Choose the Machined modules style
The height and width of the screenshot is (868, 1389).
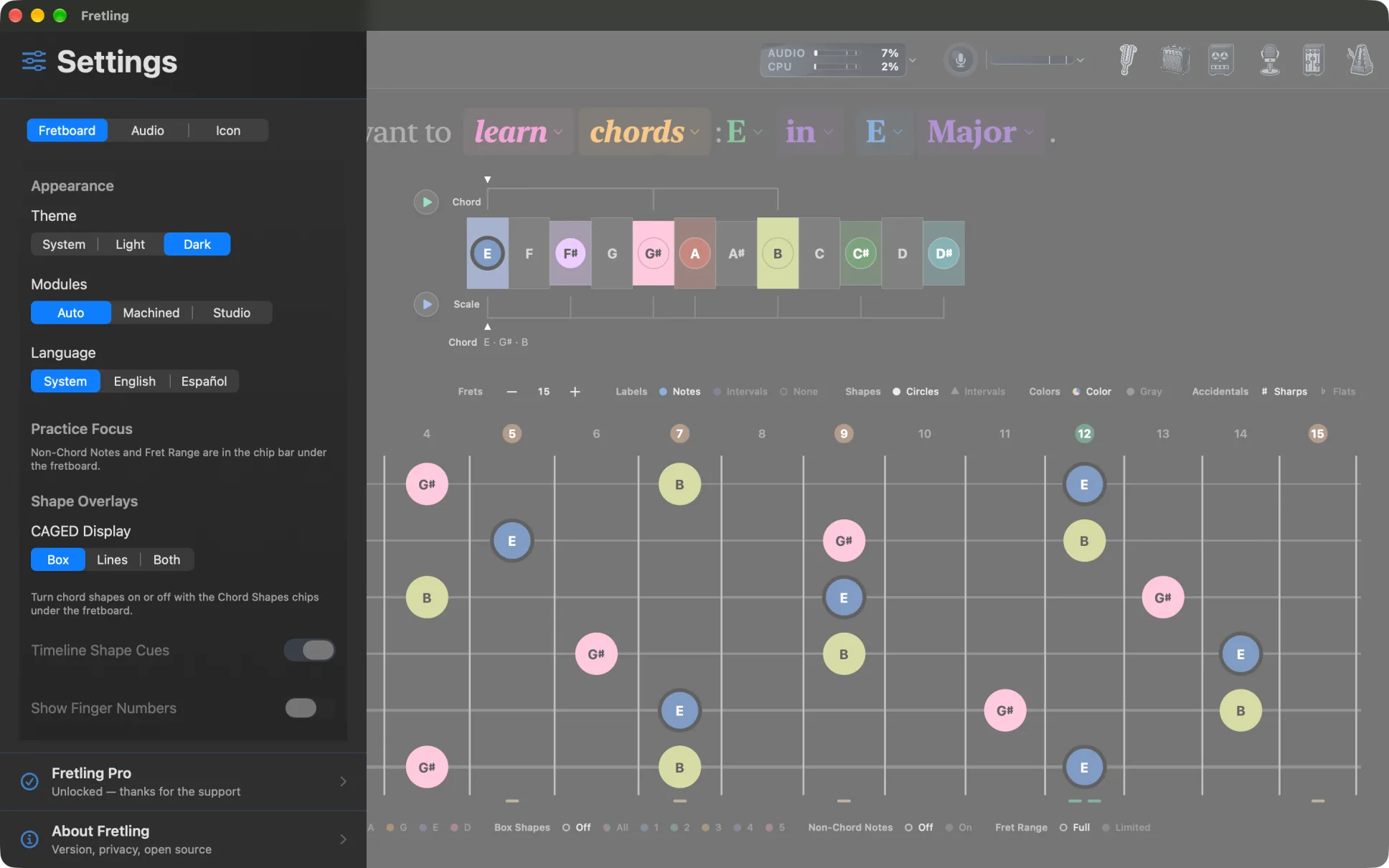[151, 313]
